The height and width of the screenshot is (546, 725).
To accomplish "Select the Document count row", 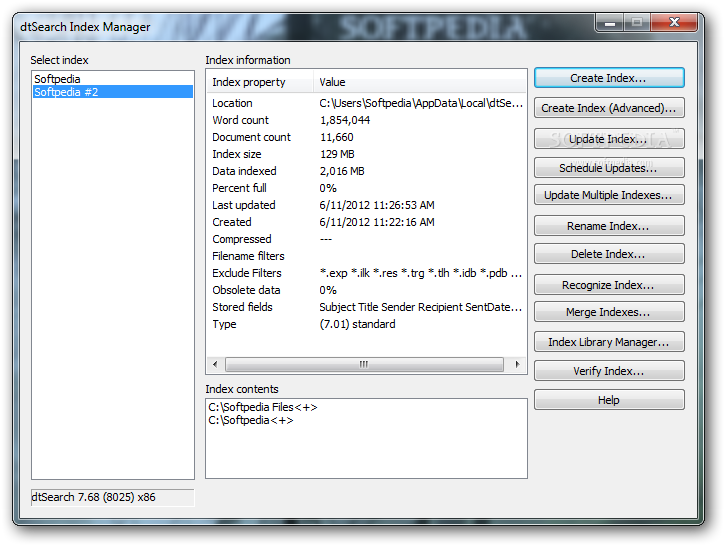I will [367, 137].
